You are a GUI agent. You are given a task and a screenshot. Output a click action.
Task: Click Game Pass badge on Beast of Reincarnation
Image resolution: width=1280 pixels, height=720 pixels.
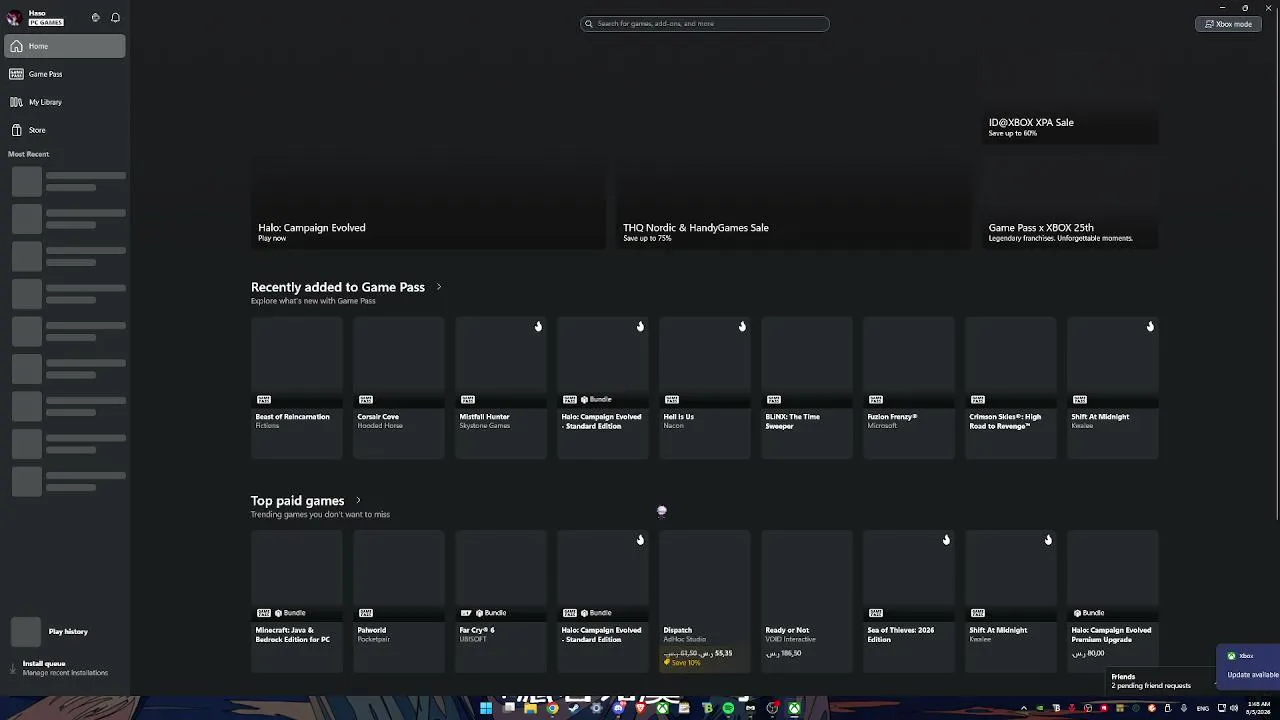pos(264,400)
